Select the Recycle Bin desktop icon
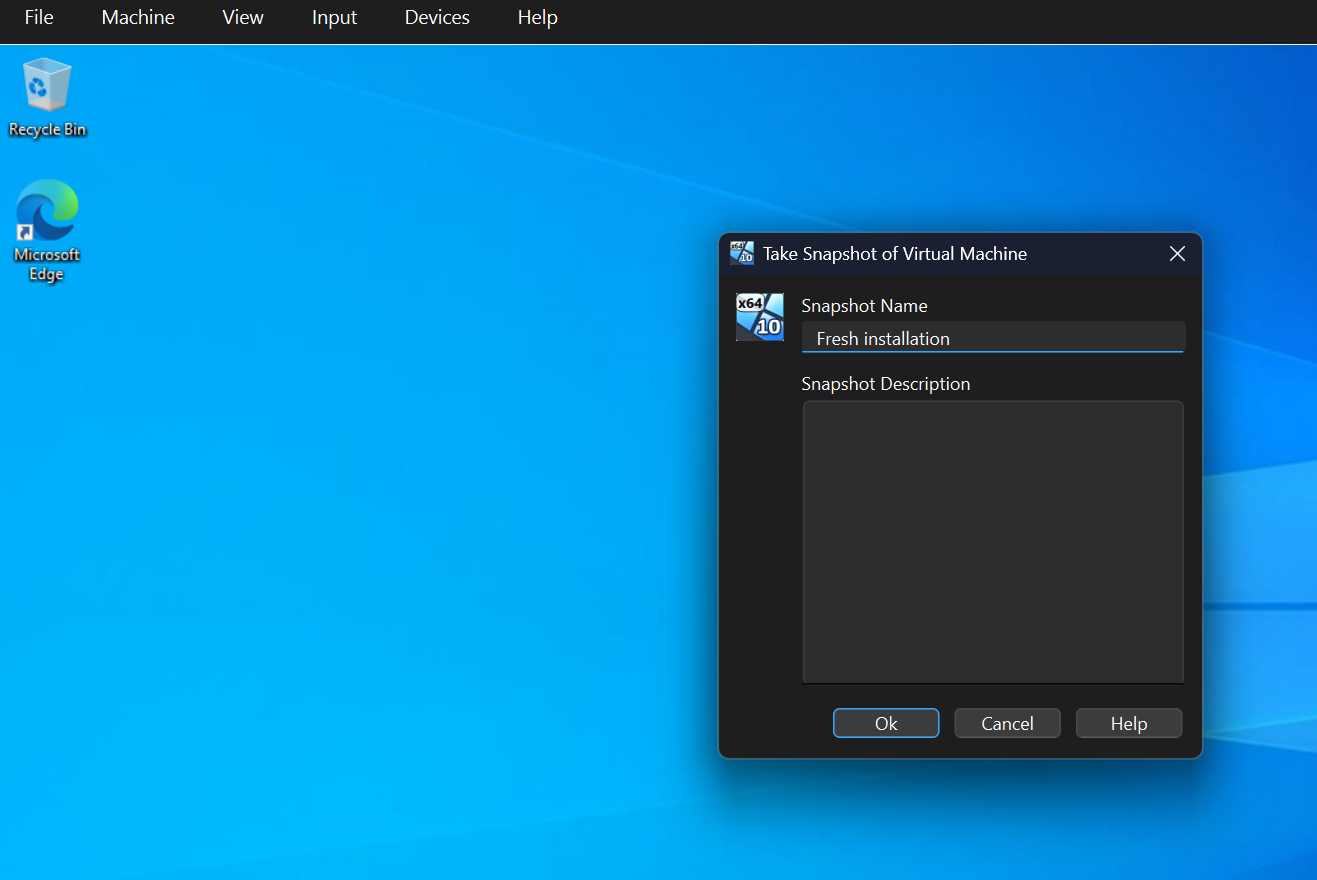Screen dimensions: 1317x880 (47, 86)
